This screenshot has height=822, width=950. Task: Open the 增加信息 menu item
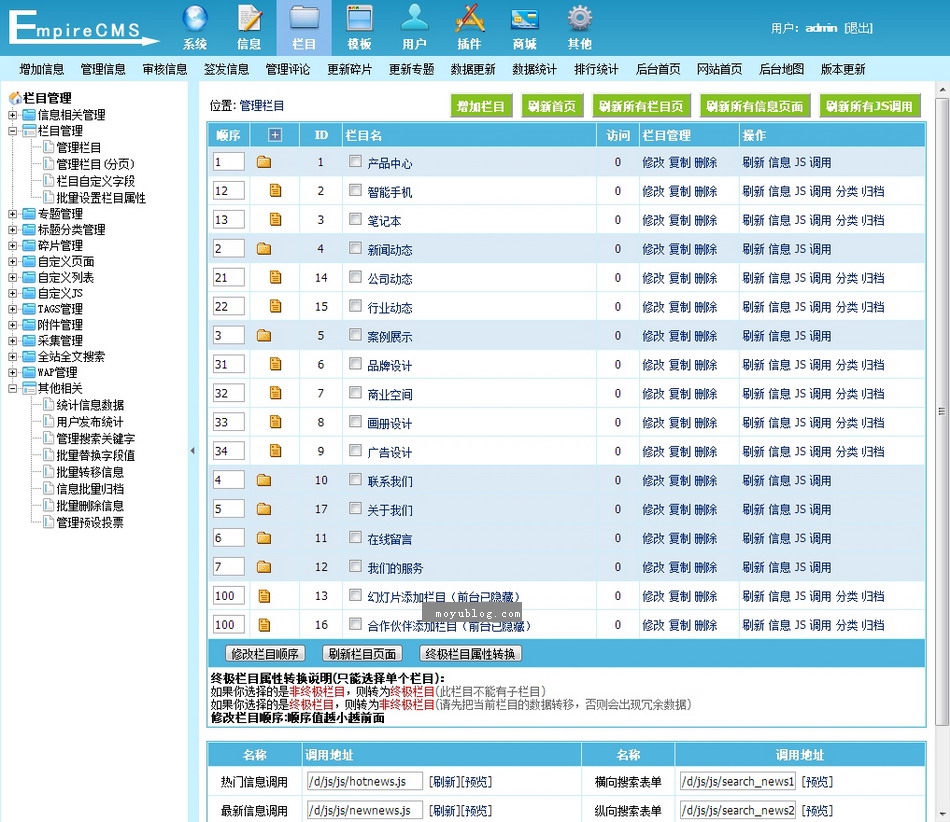pos(42,69)
